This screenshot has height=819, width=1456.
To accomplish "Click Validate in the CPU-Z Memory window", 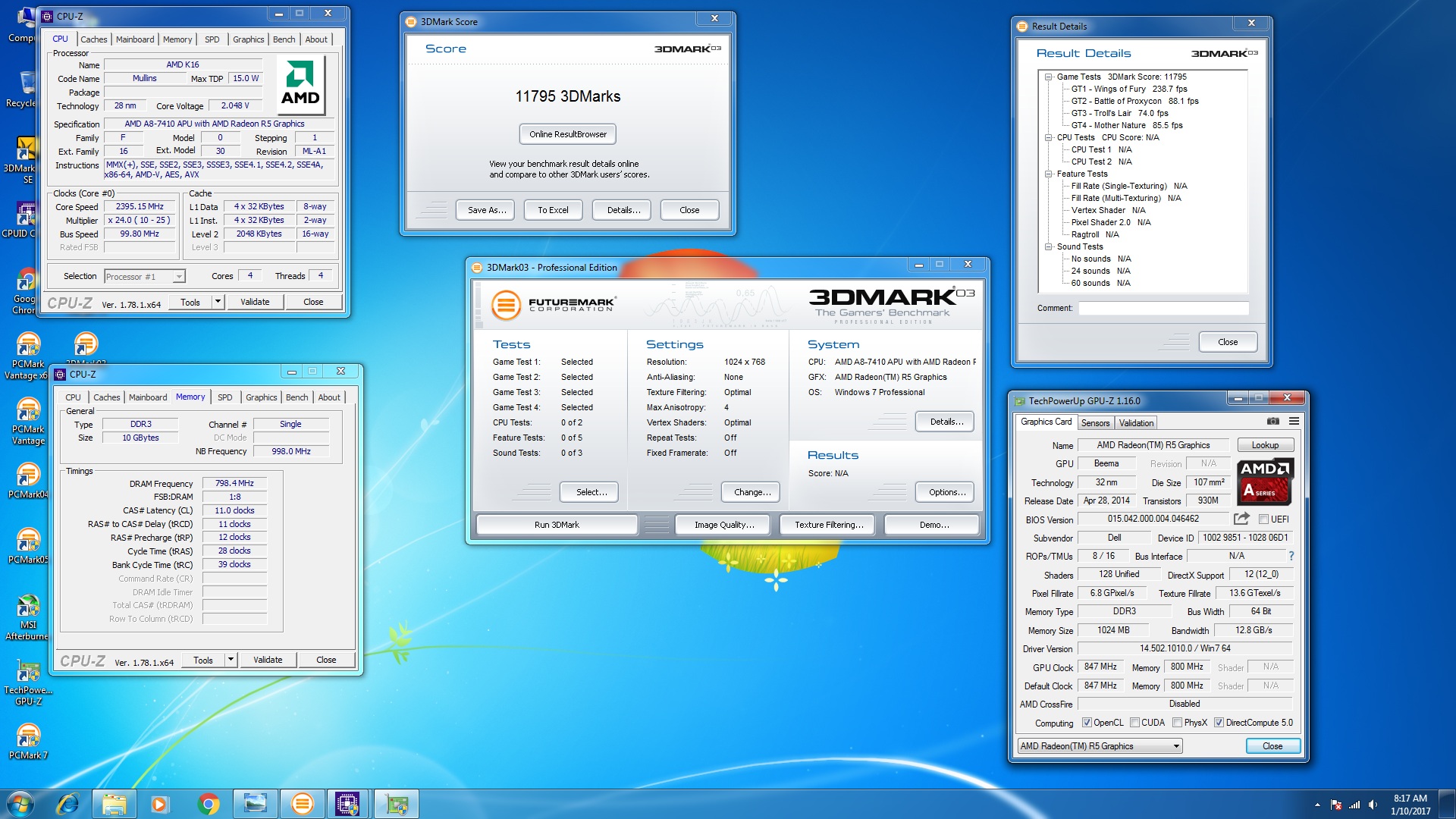I will pos(268,660).
